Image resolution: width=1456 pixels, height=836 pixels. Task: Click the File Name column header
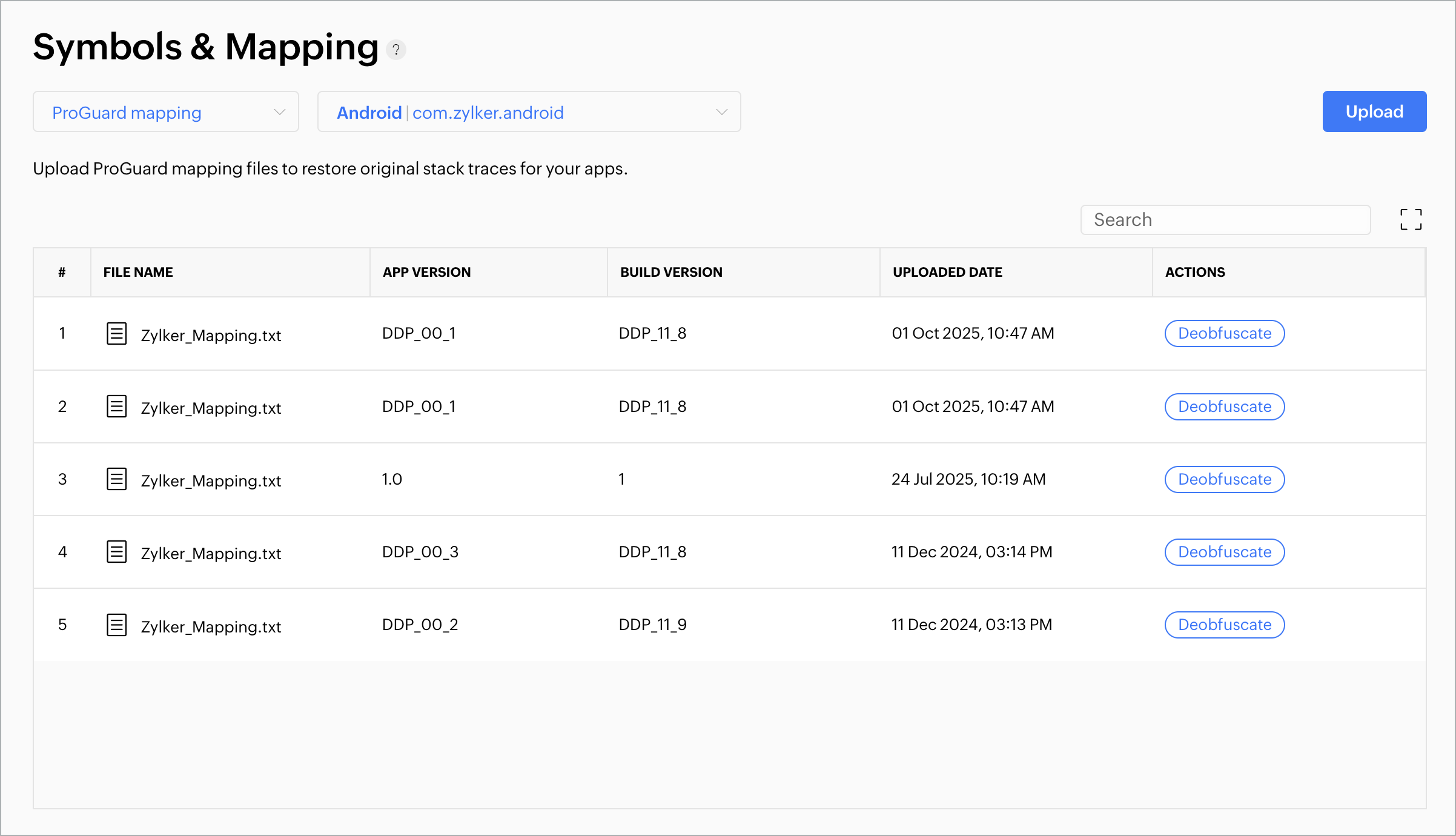[x=138, y=272]
